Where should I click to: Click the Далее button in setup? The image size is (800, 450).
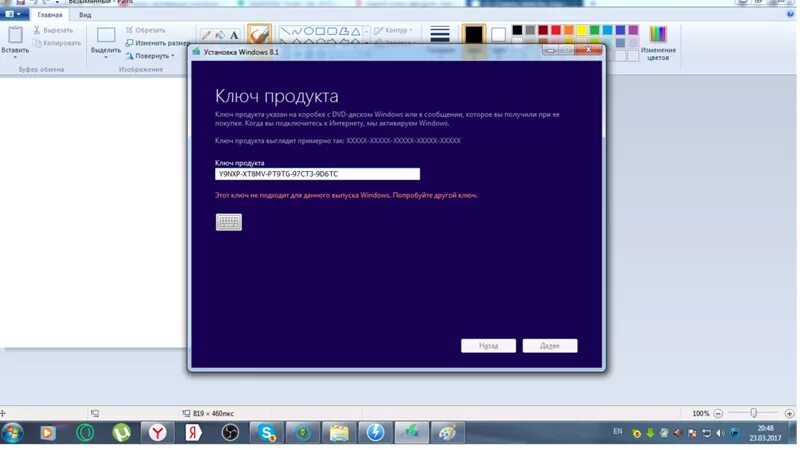point(550,345)
